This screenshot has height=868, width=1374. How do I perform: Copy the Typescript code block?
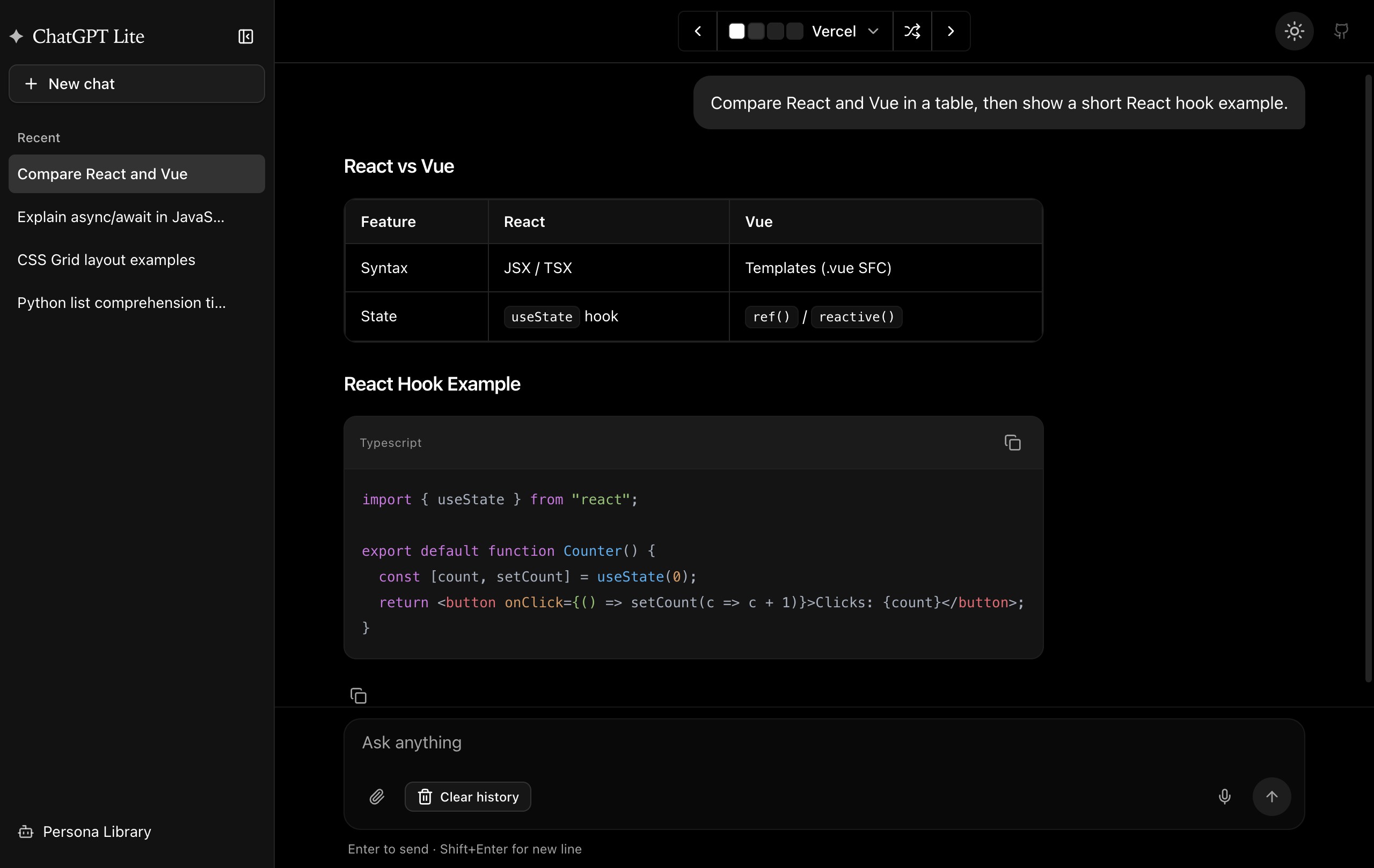point(1012,443)
